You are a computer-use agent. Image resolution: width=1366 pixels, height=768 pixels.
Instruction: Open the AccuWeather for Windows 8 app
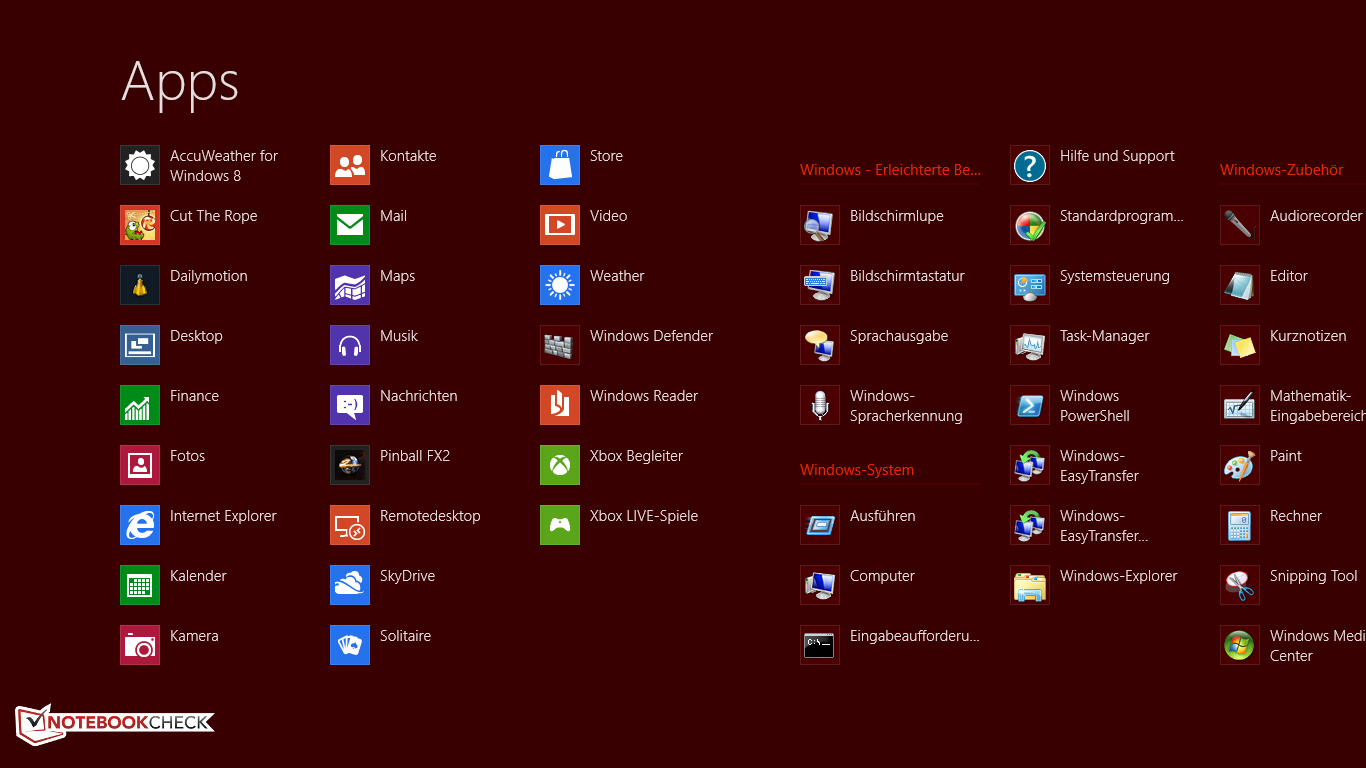pyautogui.click(x=140, y=165)
